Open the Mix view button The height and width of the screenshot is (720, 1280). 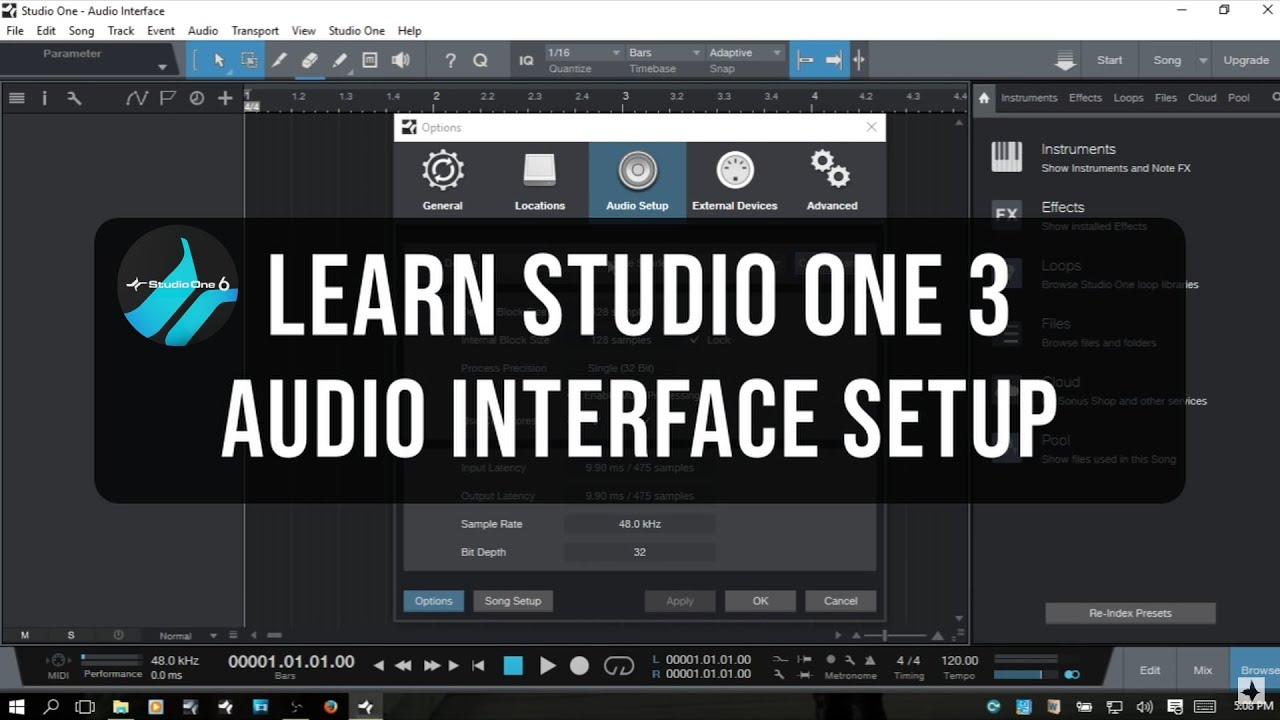[x=1203, y=670]
